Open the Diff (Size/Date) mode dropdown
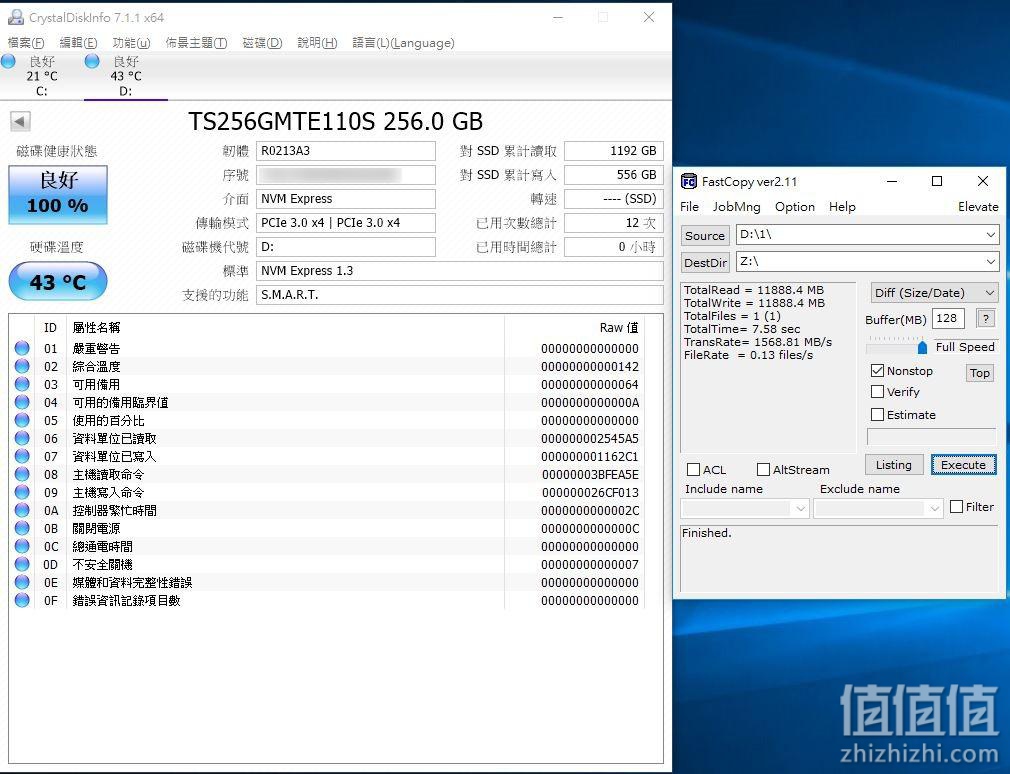The width and height of the screenshot is (1010, 774). pyautogui.click(x=934, y=293)
